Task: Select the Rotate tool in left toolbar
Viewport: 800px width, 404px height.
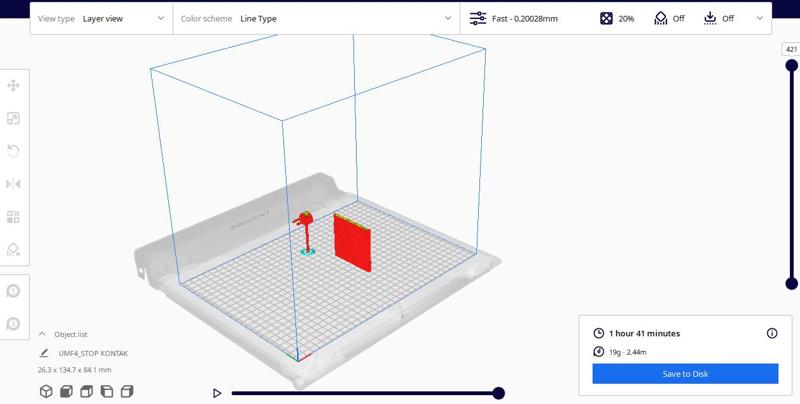Action: pos(13,151)
